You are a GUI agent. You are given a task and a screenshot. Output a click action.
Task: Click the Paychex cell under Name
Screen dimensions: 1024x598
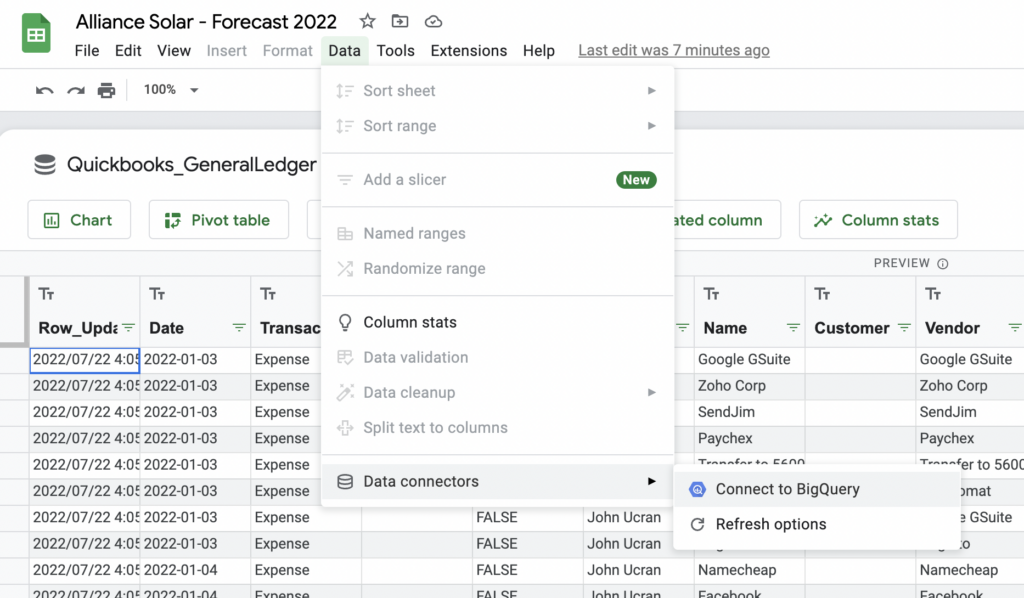(749, 438)
